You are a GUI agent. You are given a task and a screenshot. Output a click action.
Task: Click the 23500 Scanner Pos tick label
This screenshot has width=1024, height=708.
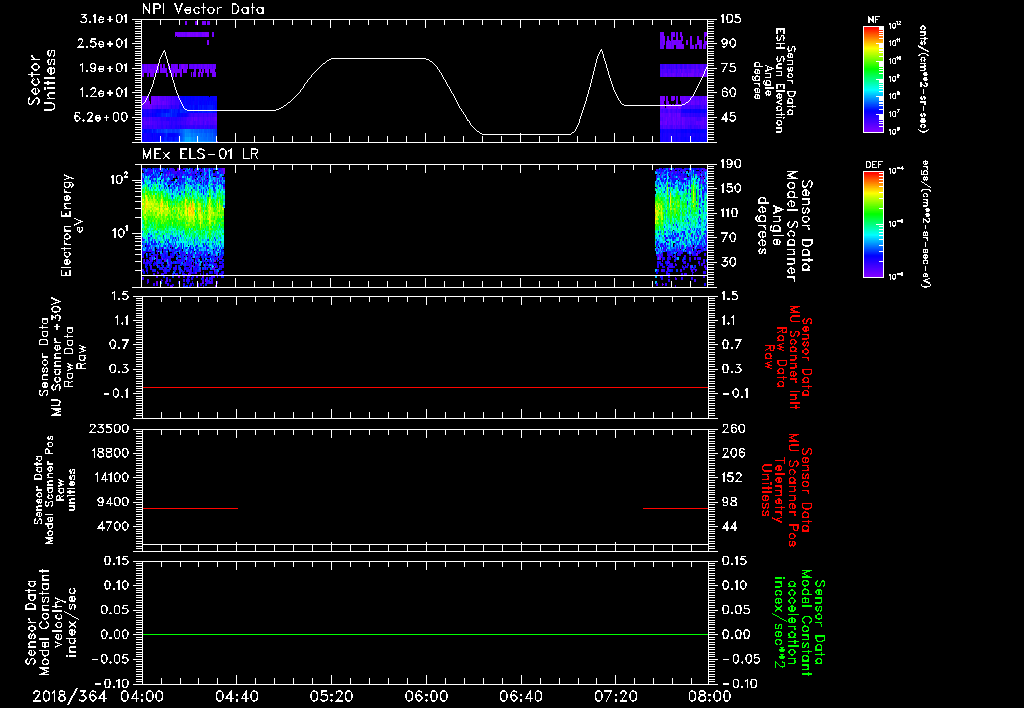pos(110,429)
